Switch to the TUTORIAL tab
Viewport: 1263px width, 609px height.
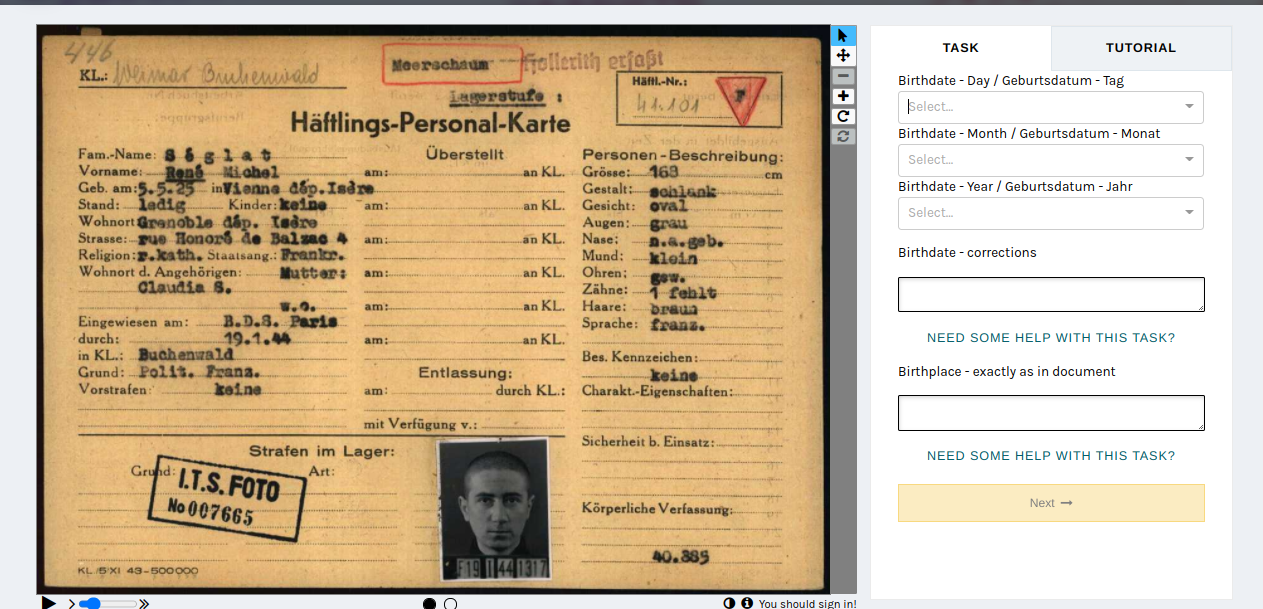point(1141,48)
